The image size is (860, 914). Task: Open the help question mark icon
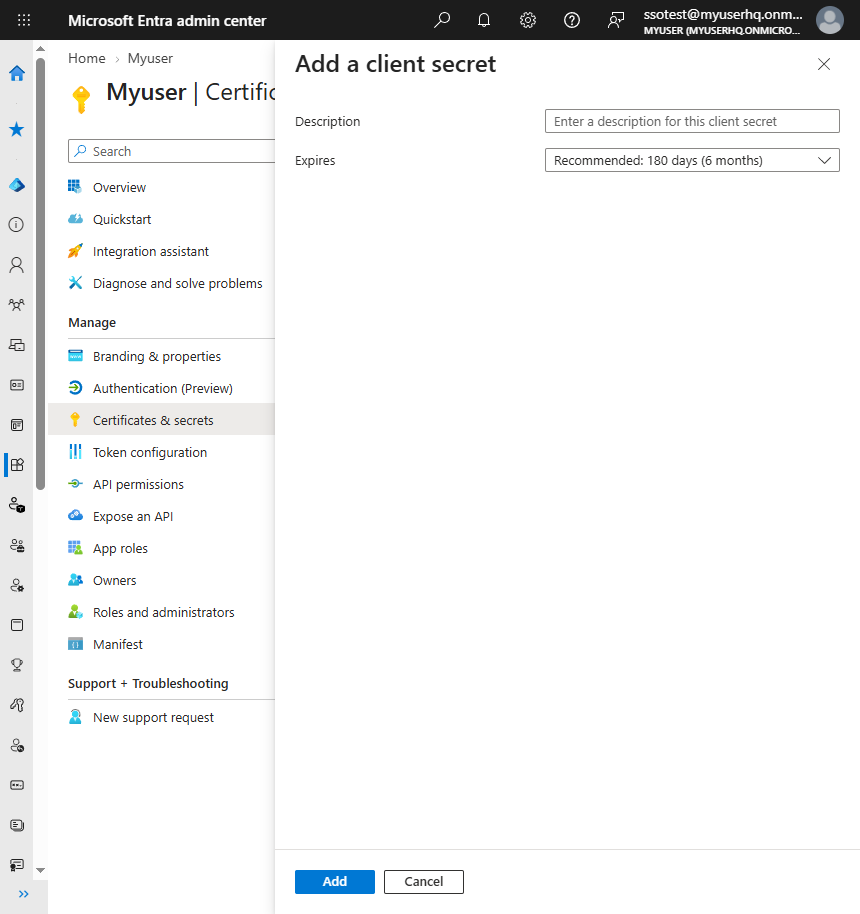572,20
